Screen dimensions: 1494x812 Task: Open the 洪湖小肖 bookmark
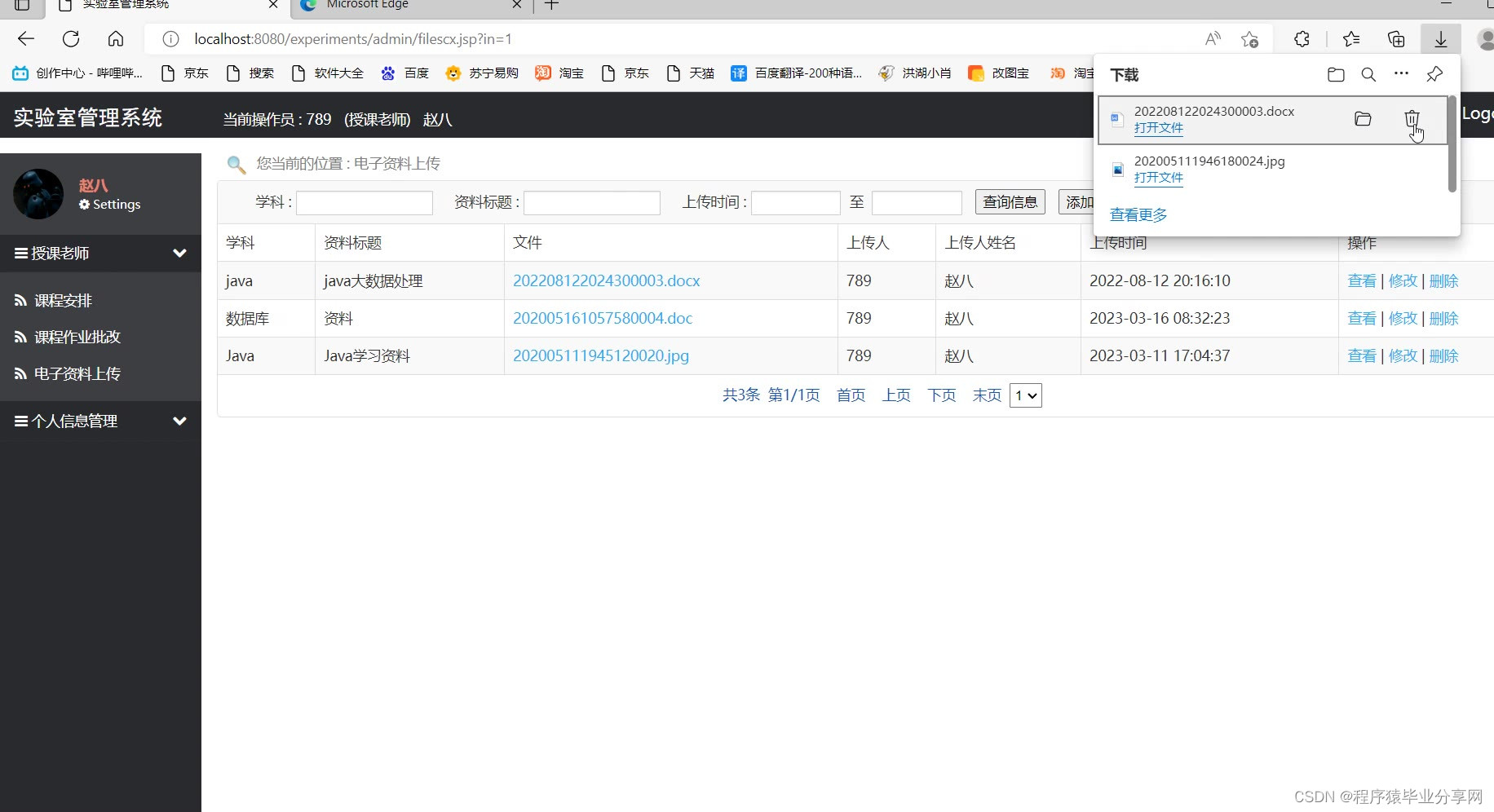pos(915,73)
